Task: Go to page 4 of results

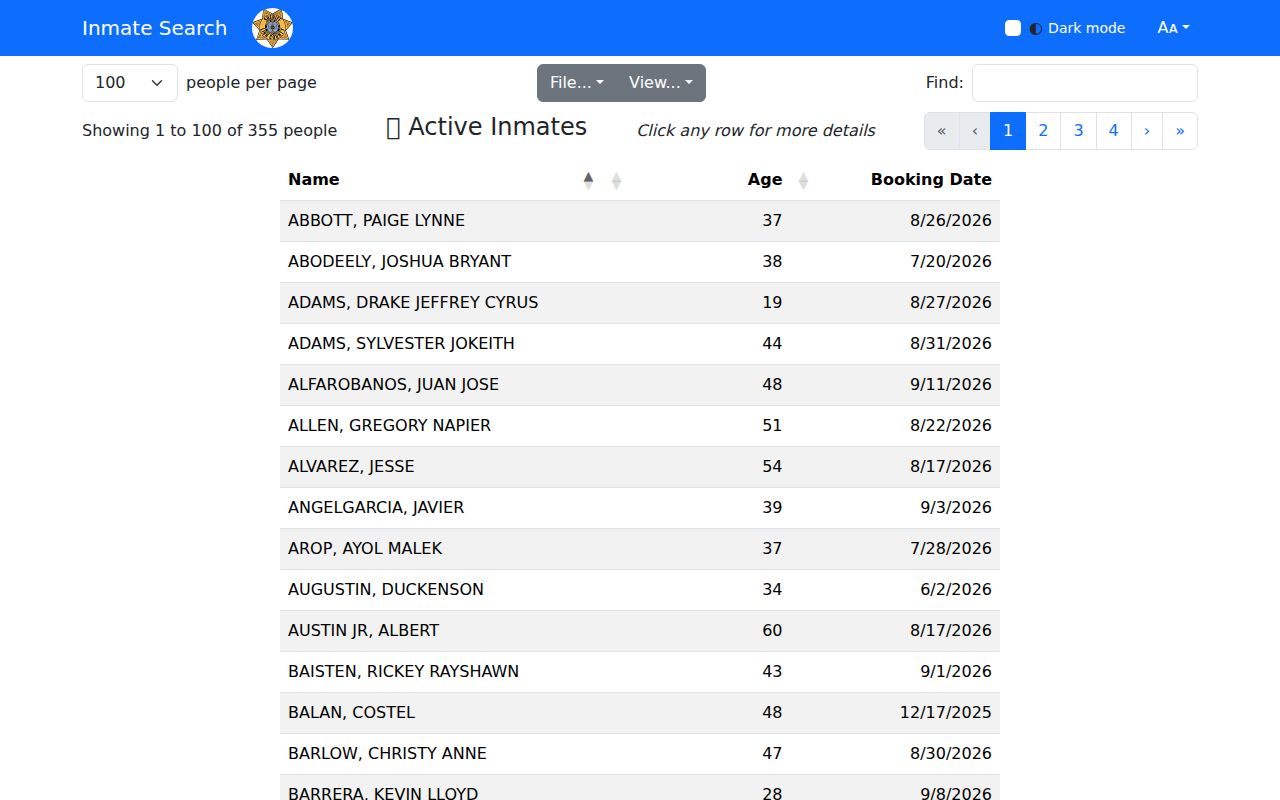Action: pos(1114,131)
